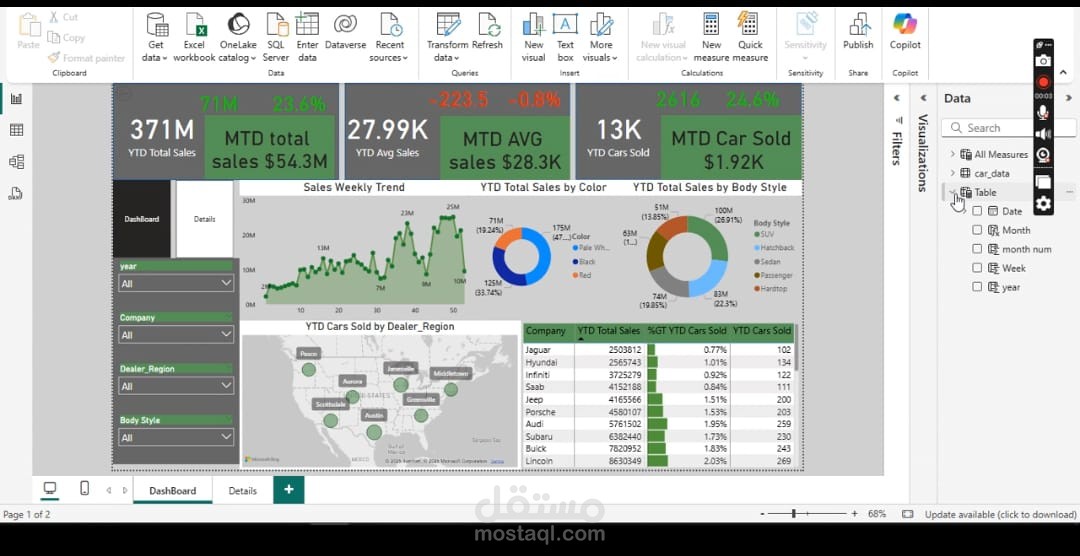This screenshot has height=556, width=1080.
Task: Toggle recorder microphone icon
Action: (1043, 112)
